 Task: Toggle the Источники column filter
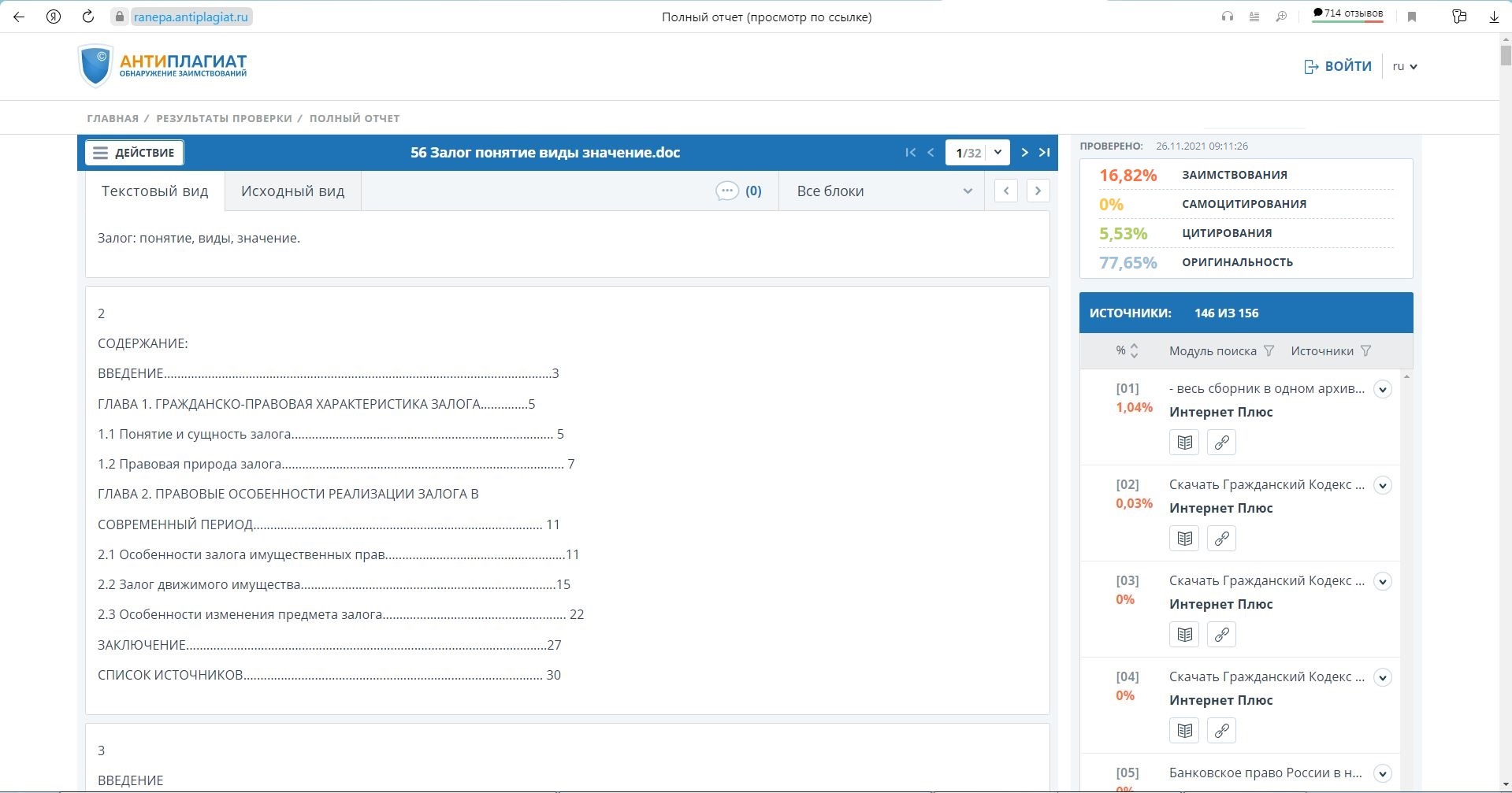click(x=1365, y=351)
